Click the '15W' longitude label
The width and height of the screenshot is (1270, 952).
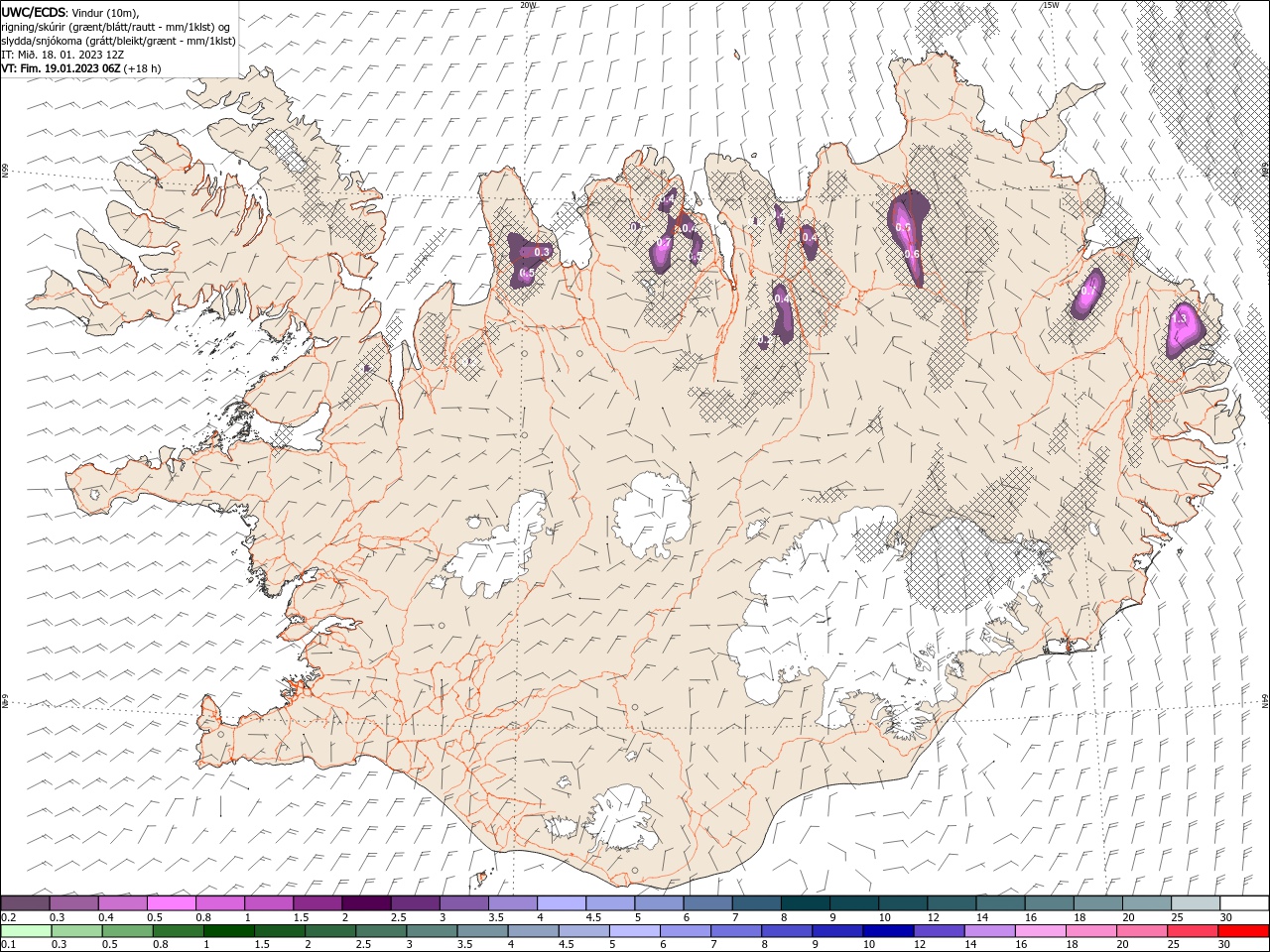(1051, 5)
